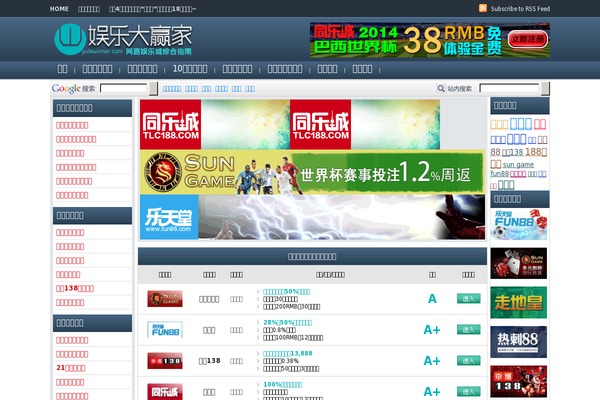The width and height of the screenshot is (600, 400).
Task: Click 进入 button in the 同乐城 row
Action: pos(468,392)
